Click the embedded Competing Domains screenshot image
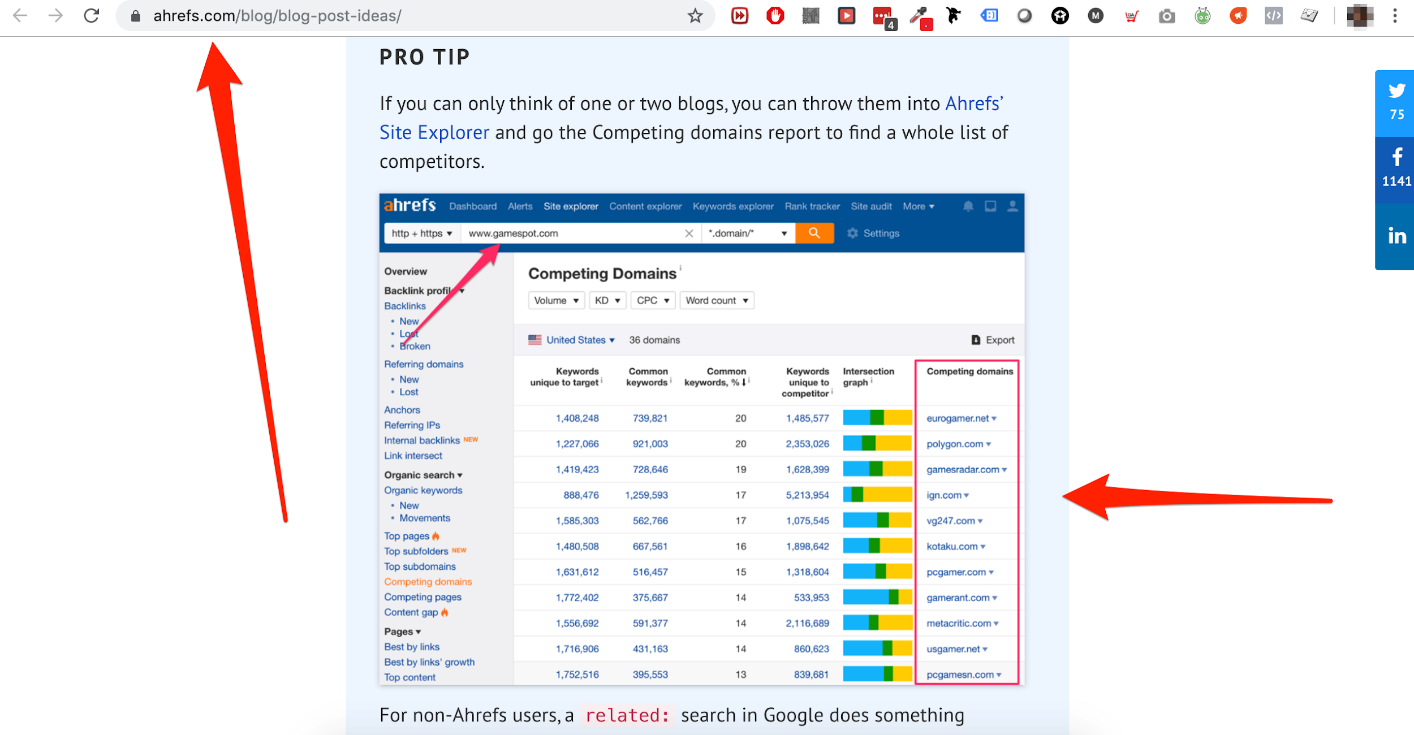 [702, 439]
